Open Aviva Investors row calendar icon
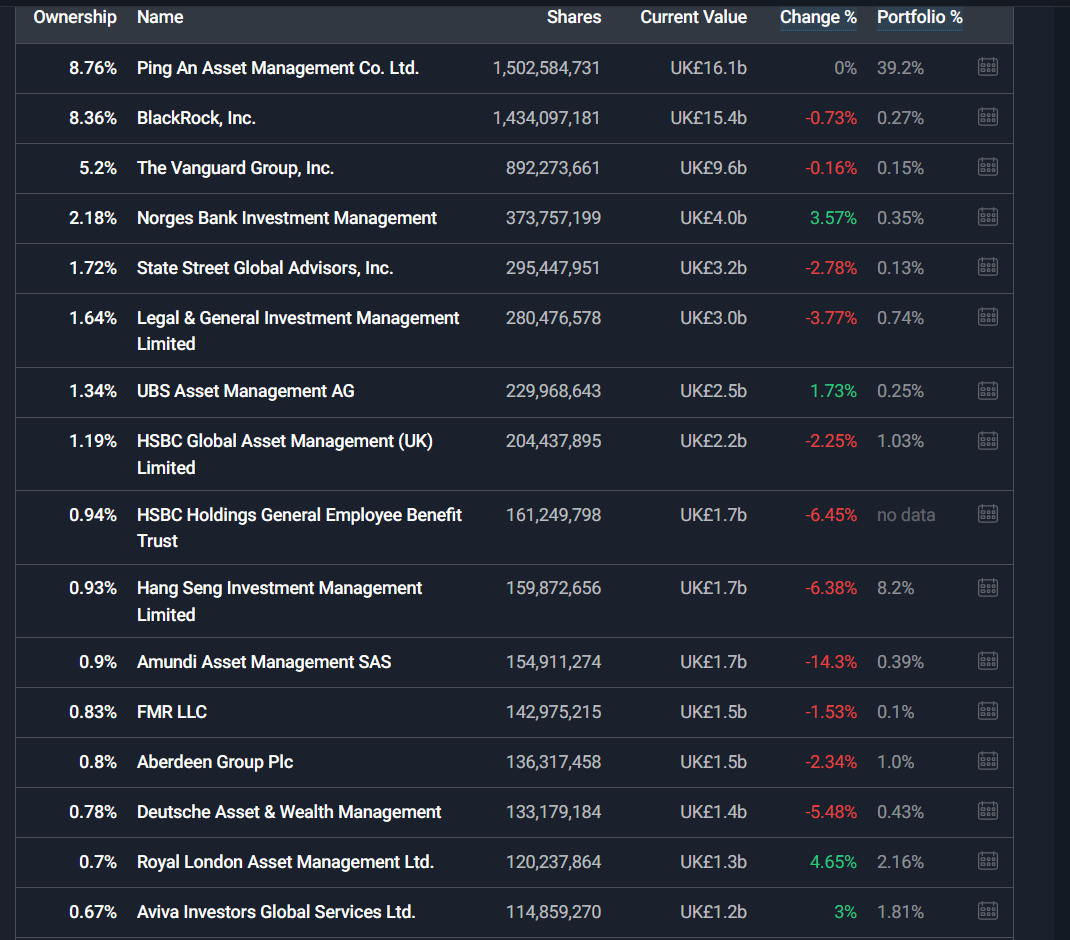This screenshot has width=1070, height=940. coord(987,912)
